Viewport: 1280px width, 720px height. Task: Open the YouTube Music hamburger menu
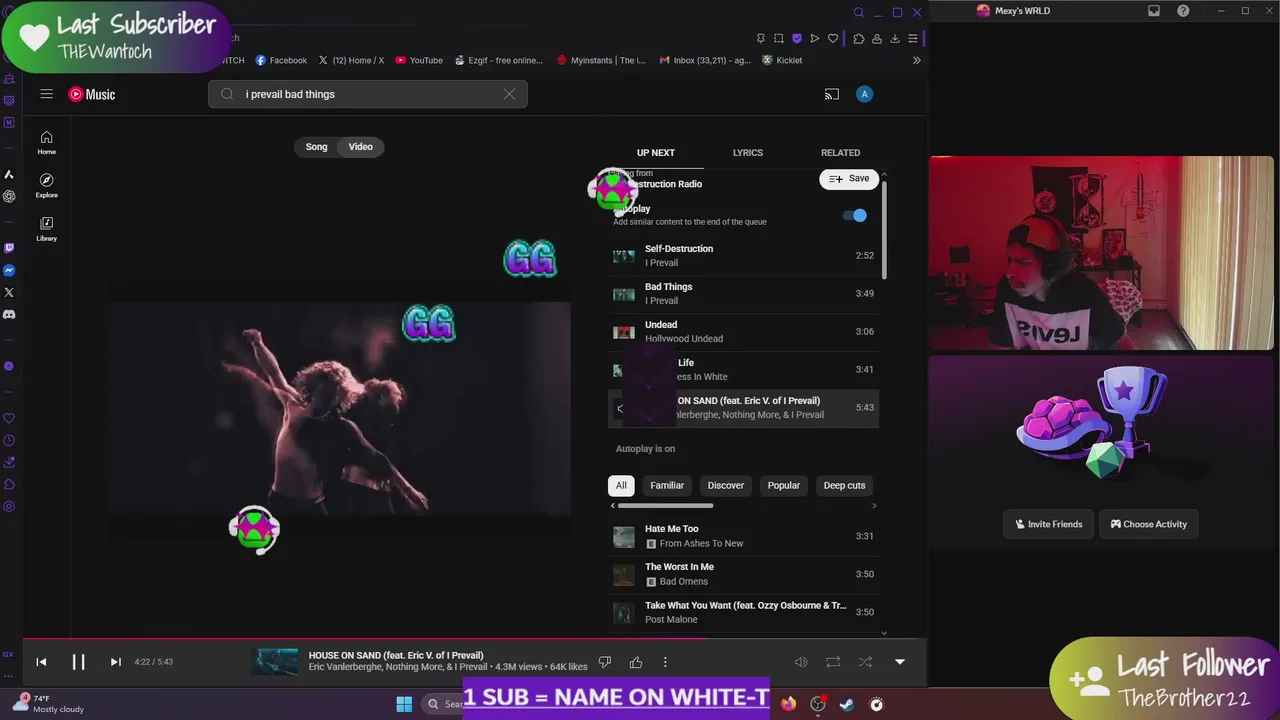pyautogui.click(x=46, y=94)
